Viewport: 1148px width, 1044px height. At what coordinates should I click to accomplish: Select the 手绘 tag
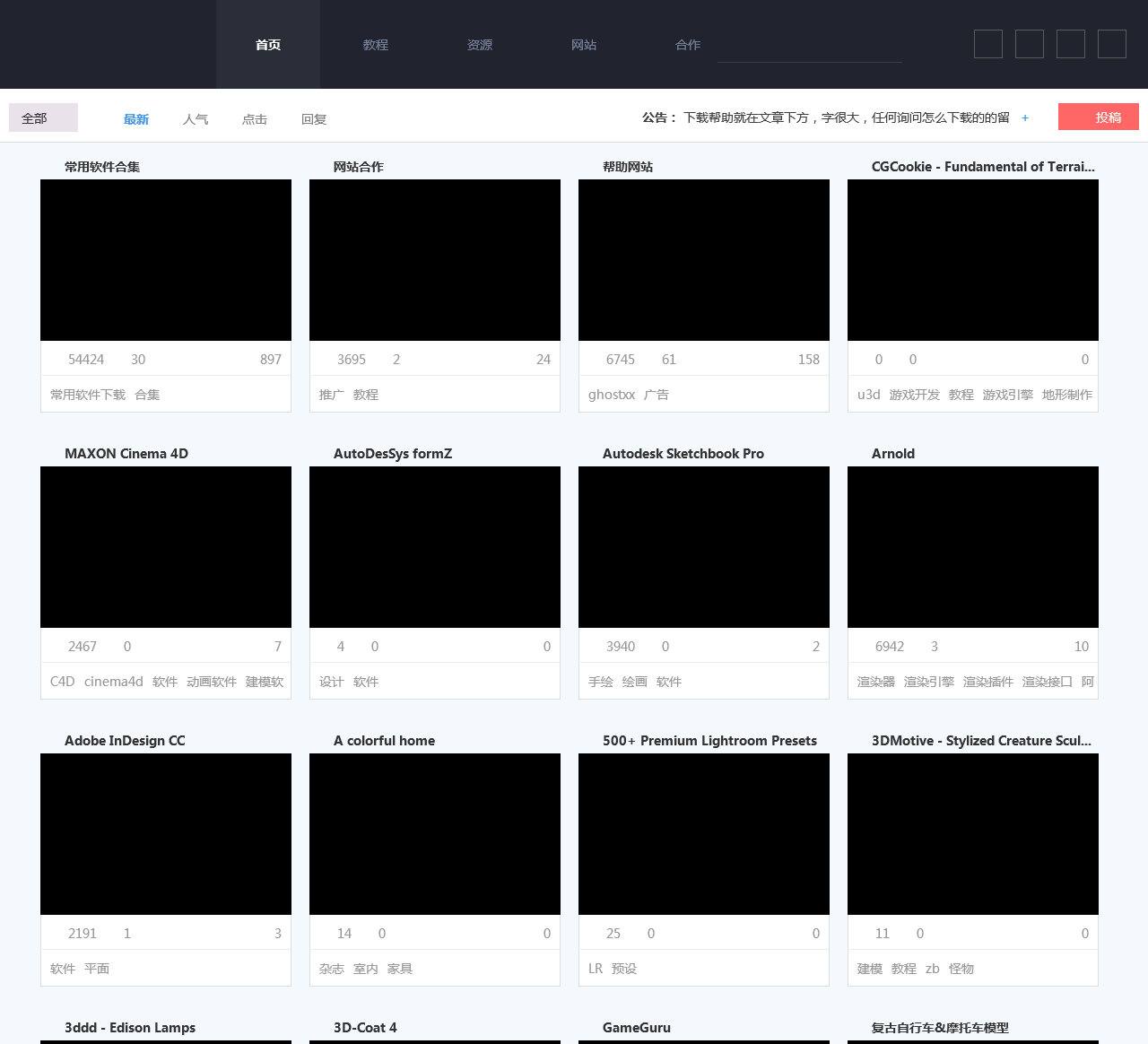pyautogui.click(x=601, y=682)
